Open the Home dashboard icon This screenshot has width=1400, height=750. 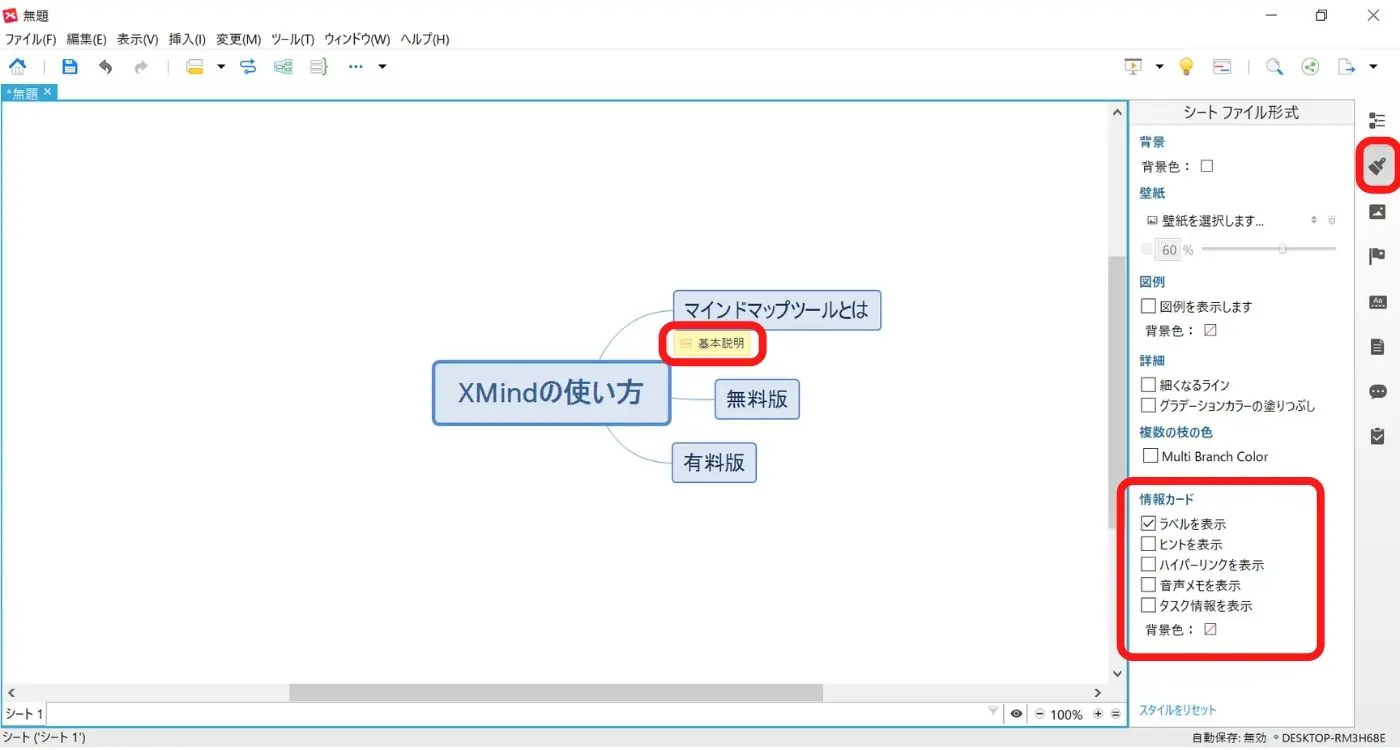tap(18, 67)
